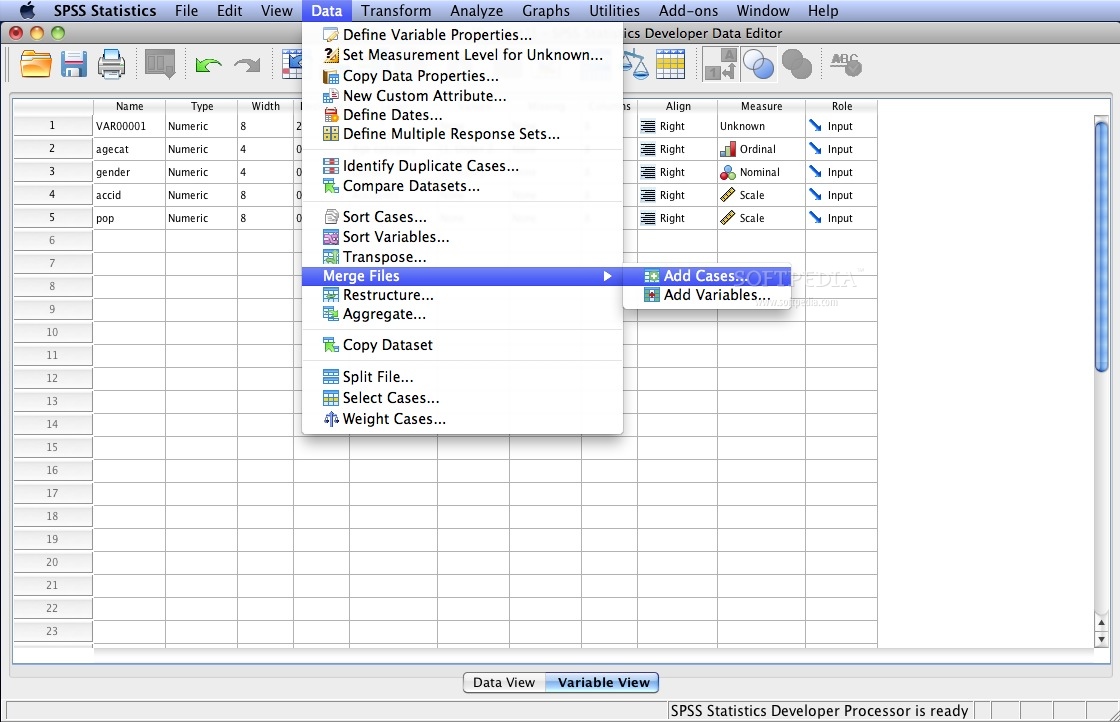1120x722 pixels.
Task: Choose Add Cases in submenu
Action: point(706,276)
